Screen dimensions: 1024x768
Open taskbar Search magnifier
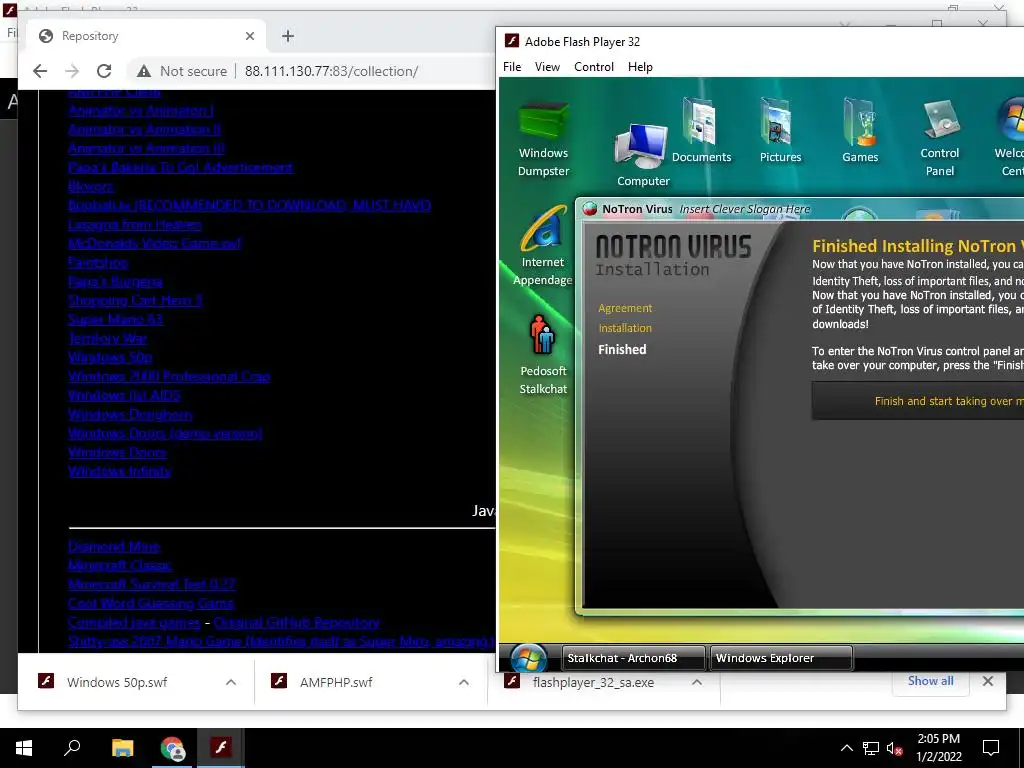click(x=72, y=747)
